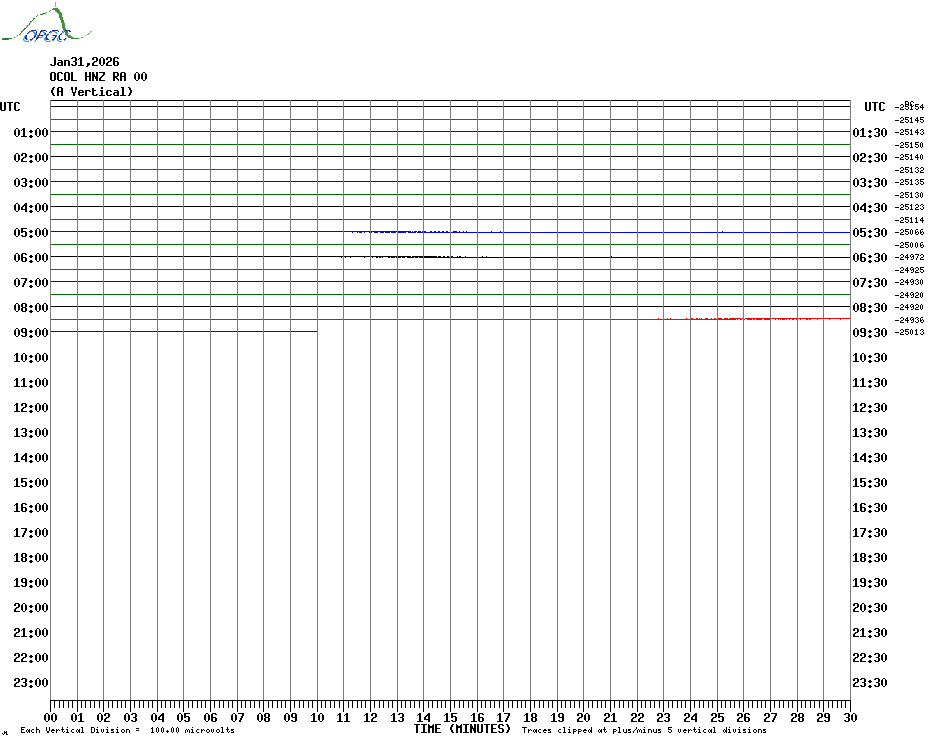Click the 23:00 hour label on left
Image resolution: width=930 pixels, height=744 pixels.
31,683
